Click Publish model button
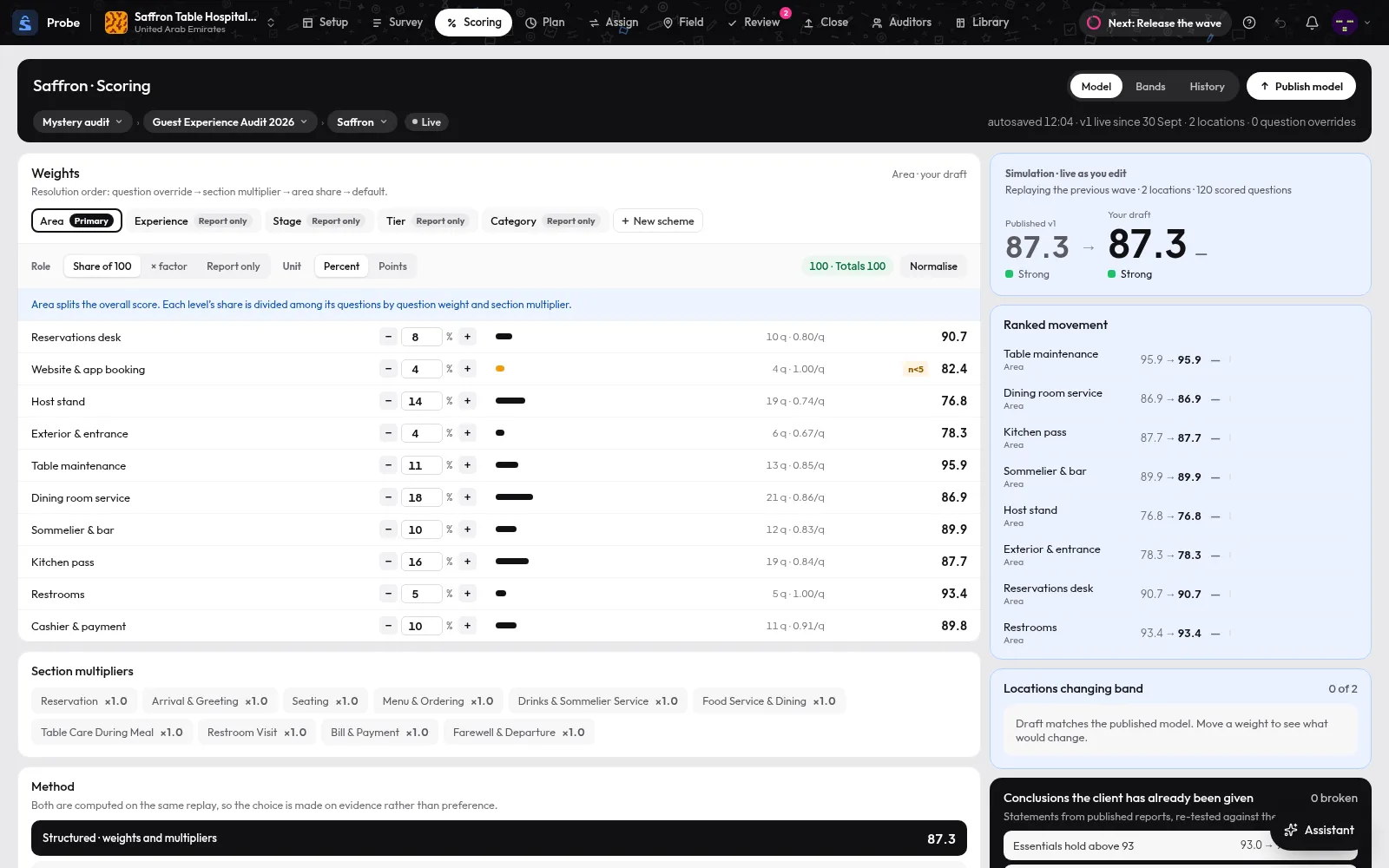1389x868 pixels. [x=1301, y=86]
